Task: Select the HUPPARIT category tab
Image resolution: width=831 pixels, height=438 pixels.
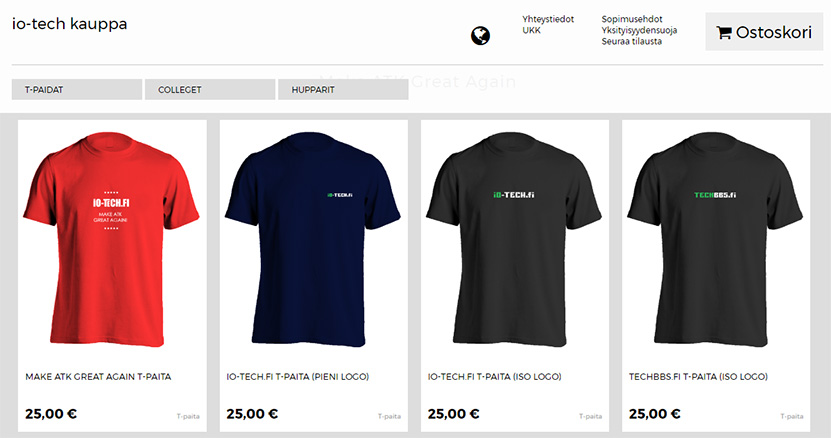Action: [x=343, y=90]
